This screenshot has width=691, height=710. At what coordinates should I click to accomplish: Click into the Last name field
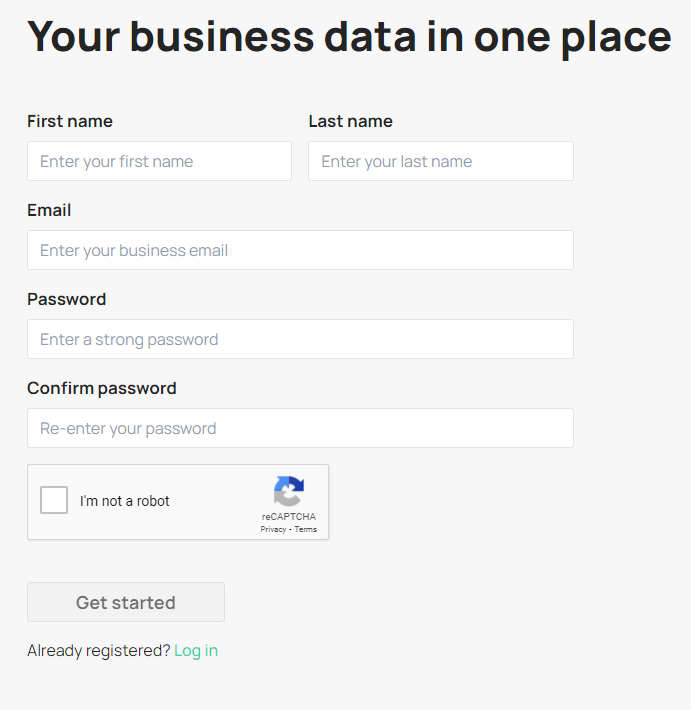pos(440,161)
